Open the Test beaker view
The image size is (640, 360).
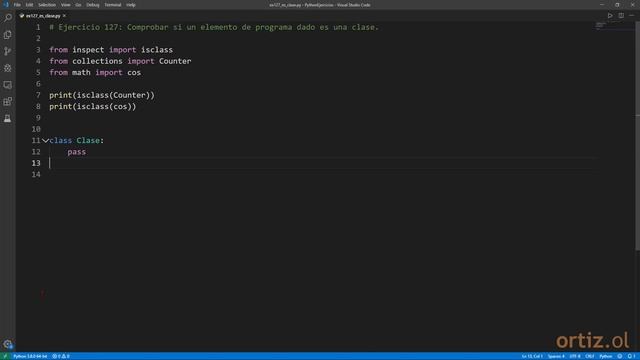tap(8, 118)
